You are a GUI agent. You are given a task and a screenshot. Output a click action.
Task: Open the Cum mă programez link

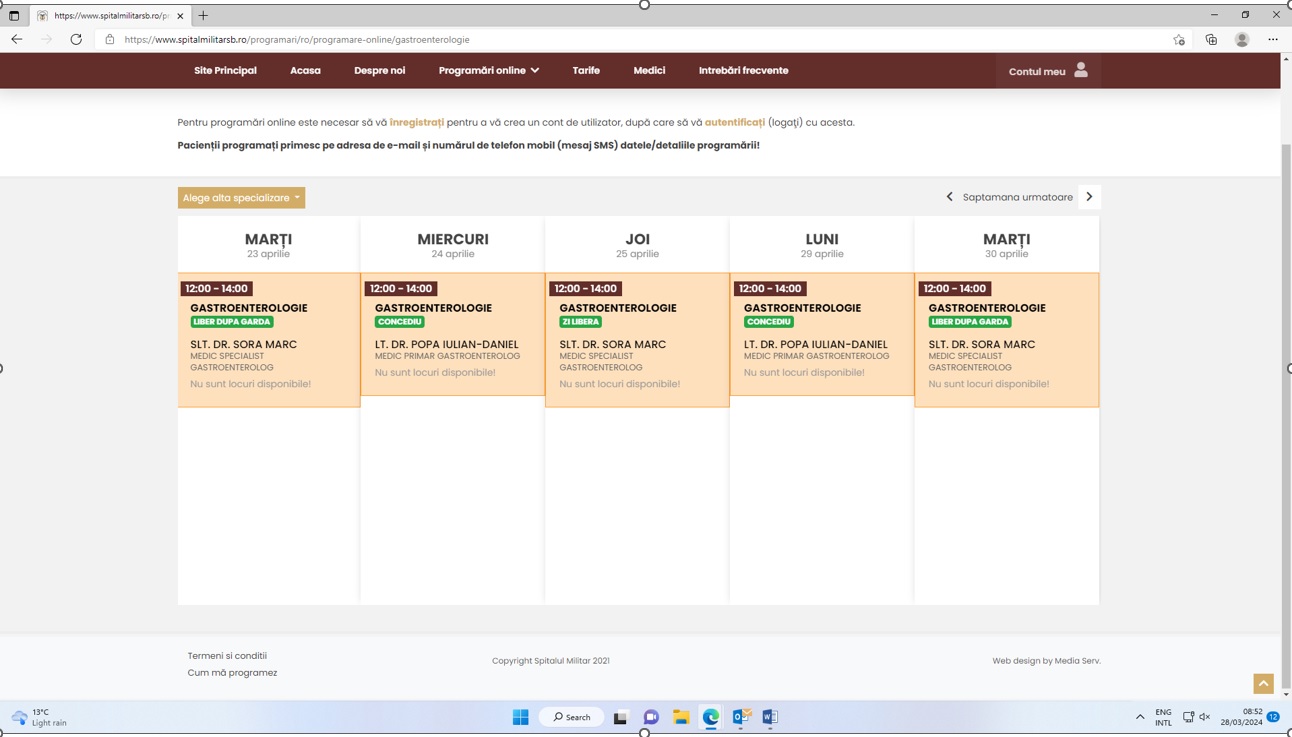(232, 673)
